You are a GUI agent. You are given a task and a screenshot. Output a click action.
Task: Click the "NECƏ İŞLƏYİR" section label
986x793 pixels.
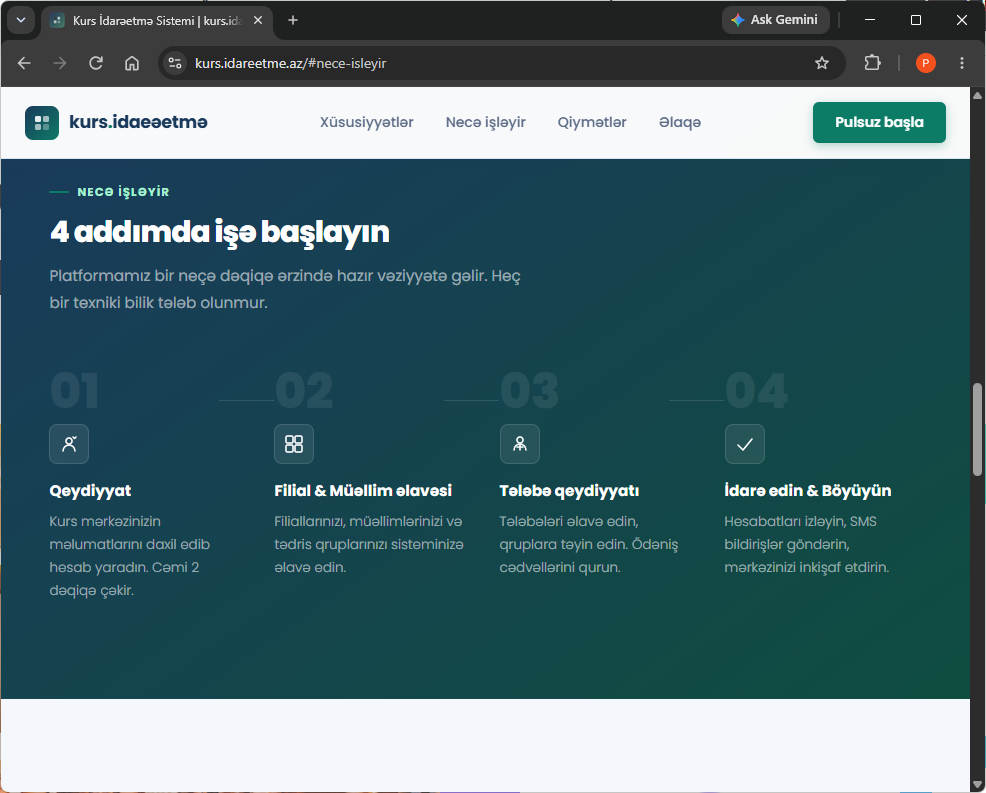click(x=123, y=192)
